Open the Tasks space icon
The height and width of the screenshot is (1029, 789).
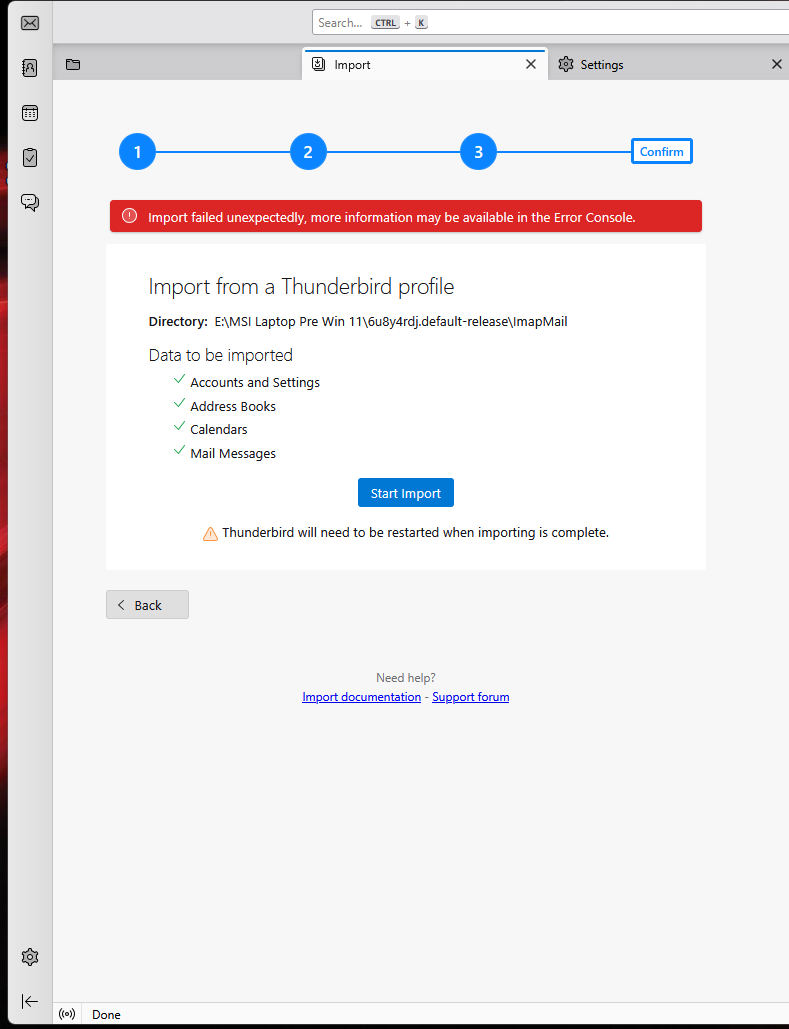[30, 158]
